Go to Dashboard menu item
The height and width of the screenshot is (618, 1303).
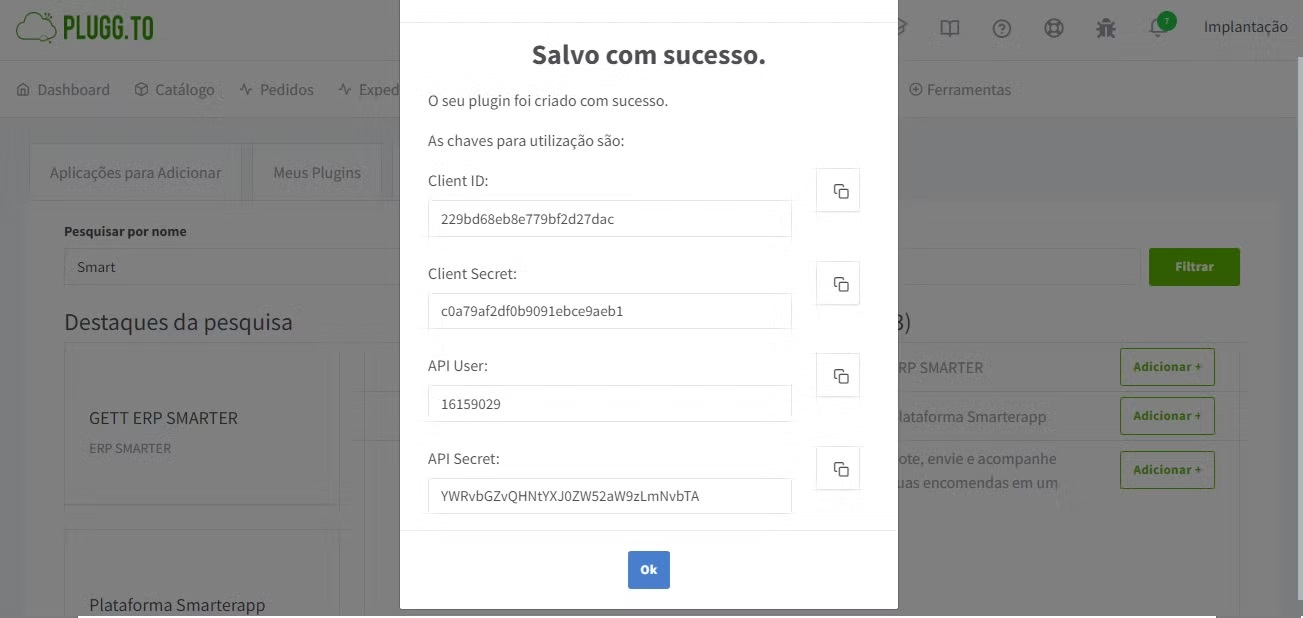coord(63,89)
